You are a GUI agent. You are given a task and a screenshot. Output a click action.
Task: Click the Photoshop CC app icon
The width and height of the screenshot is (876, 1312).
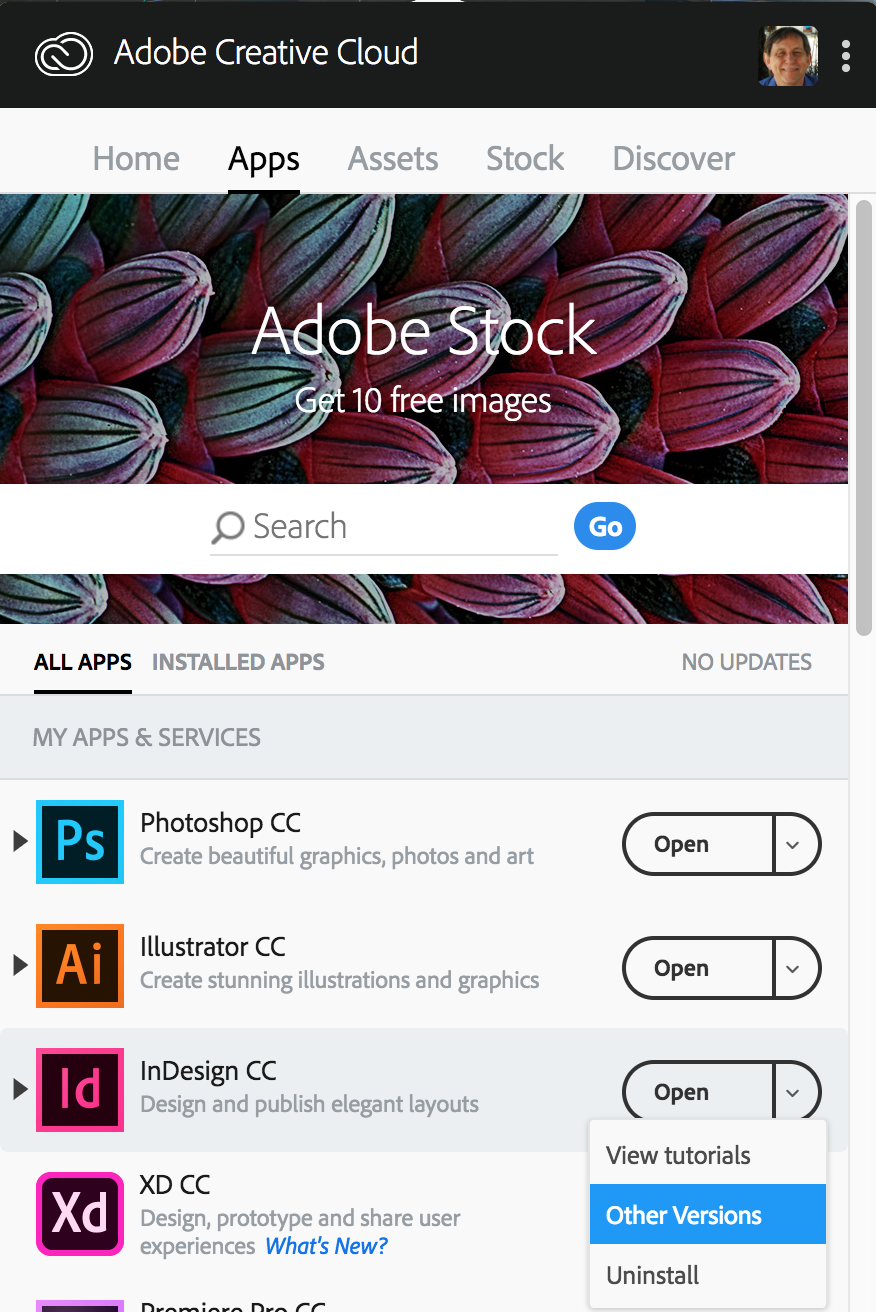coord(80,842)
